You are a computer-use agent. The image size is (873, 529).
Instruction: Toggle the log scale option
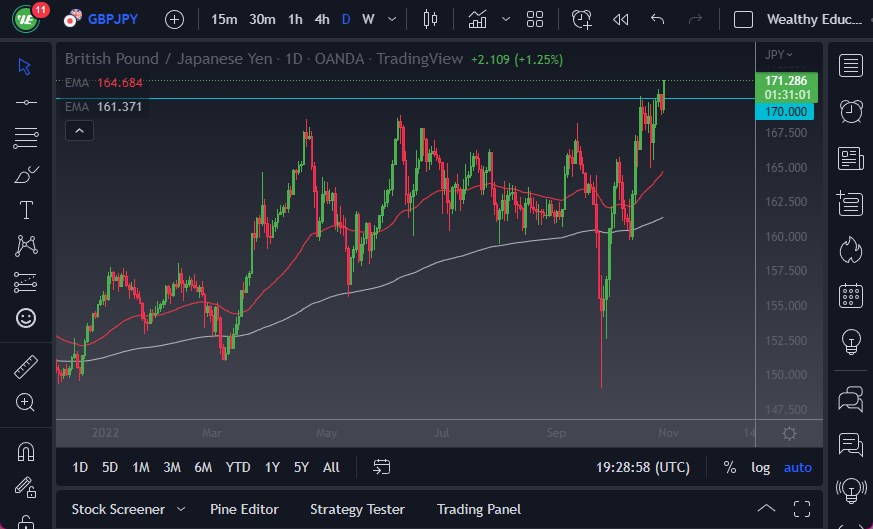tap(761, 467)
